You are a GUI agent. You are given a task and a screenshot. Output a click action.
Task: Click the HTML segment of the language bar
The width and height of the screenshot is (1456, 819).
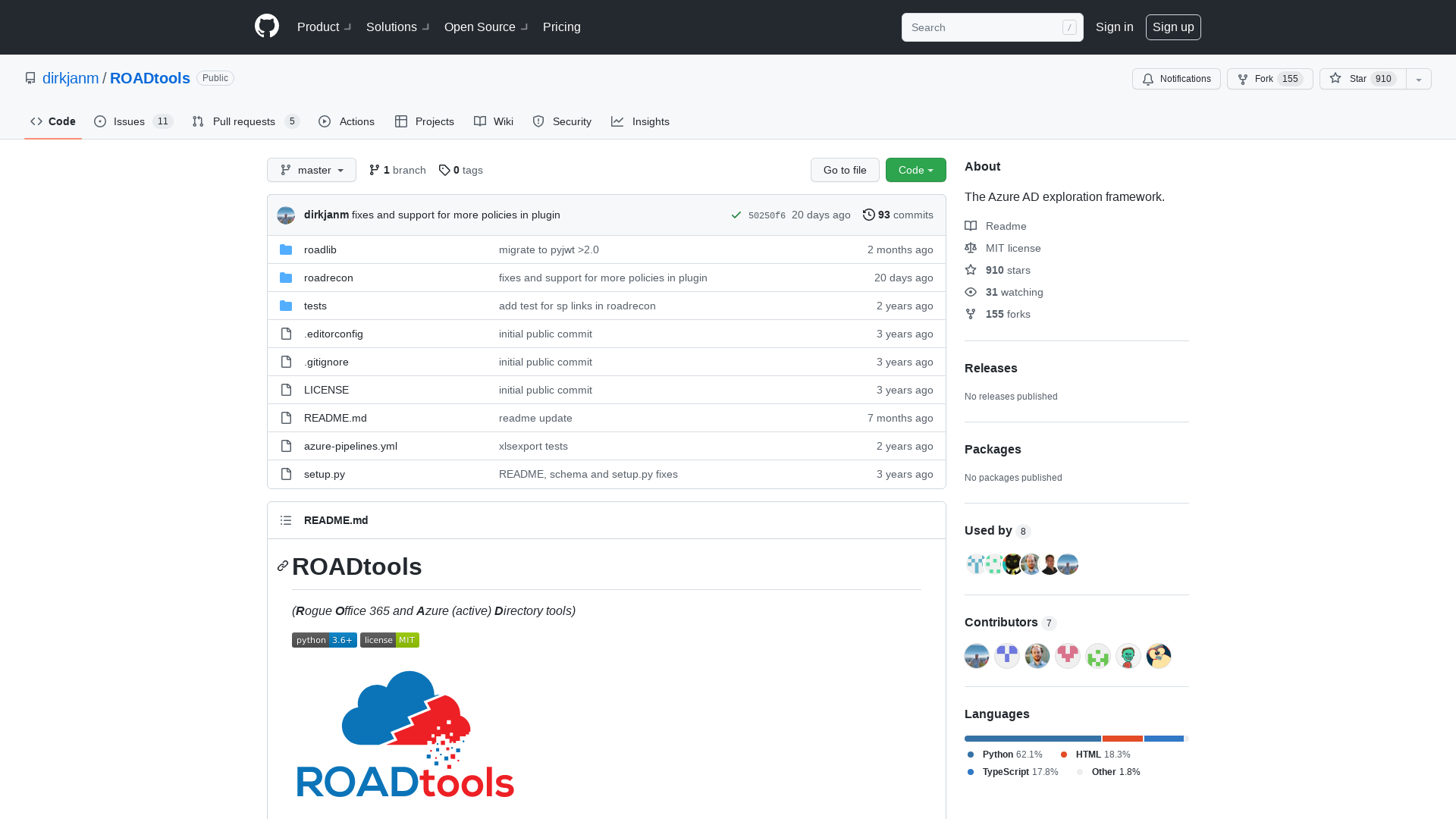coord(1122,739)
